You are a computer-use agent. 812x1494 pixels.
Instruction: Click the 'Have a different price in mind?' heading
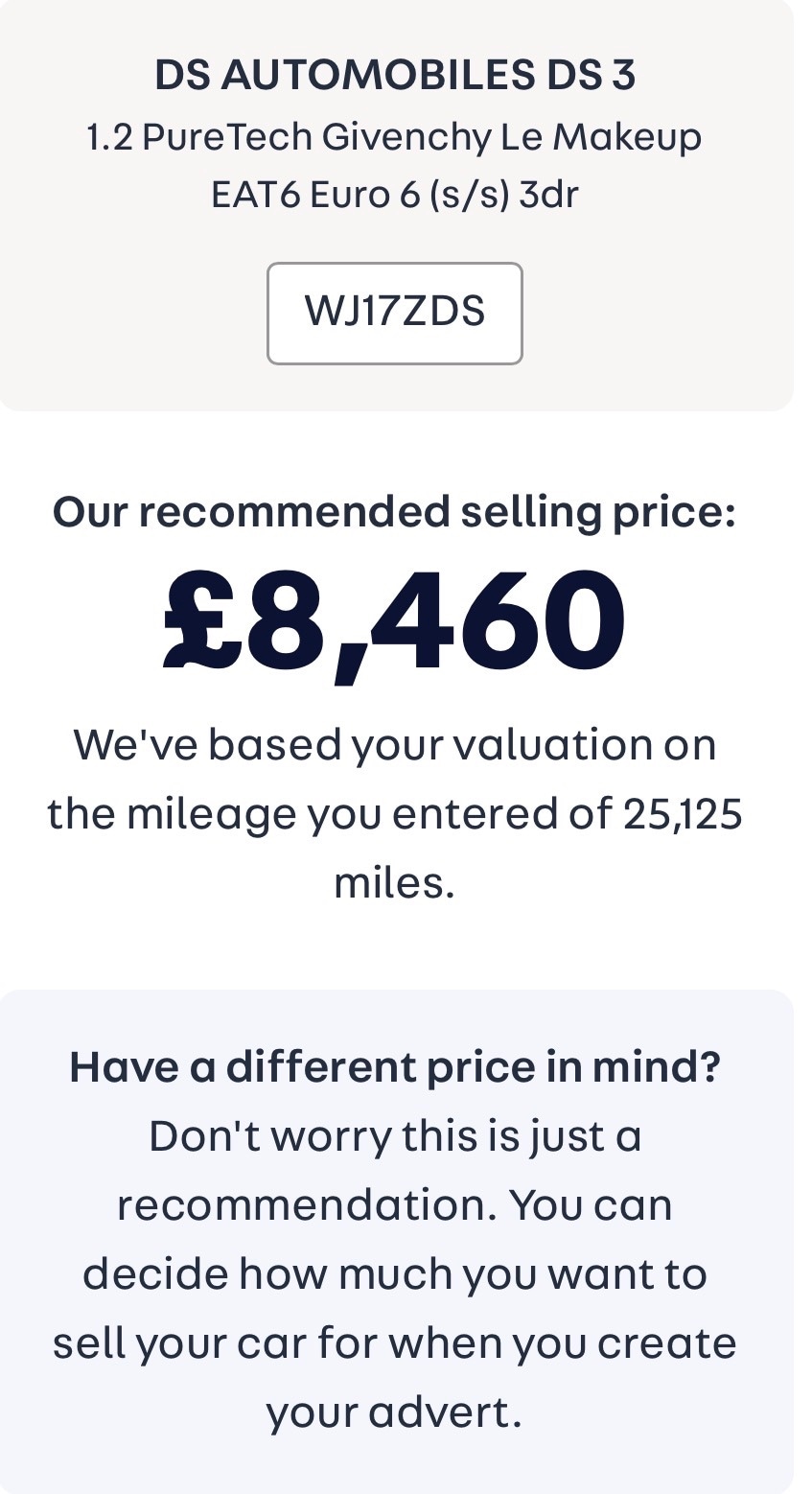tap(394, 1066)
